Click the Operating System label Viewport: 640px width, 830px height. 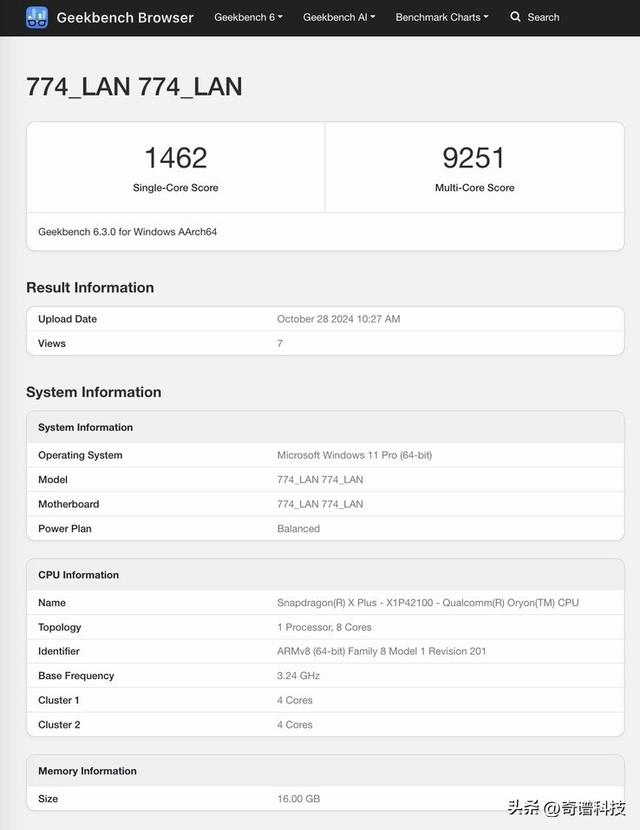(80, 455)
